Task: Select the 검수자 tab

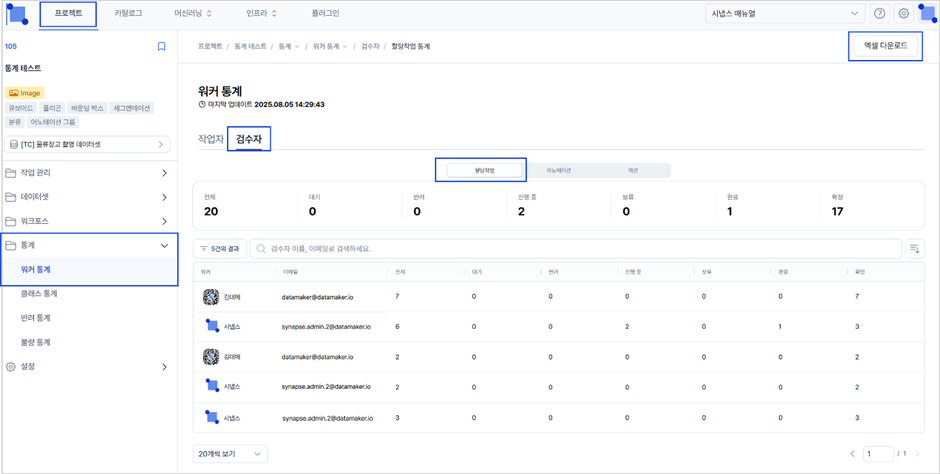Action: (x=248, y=139)
